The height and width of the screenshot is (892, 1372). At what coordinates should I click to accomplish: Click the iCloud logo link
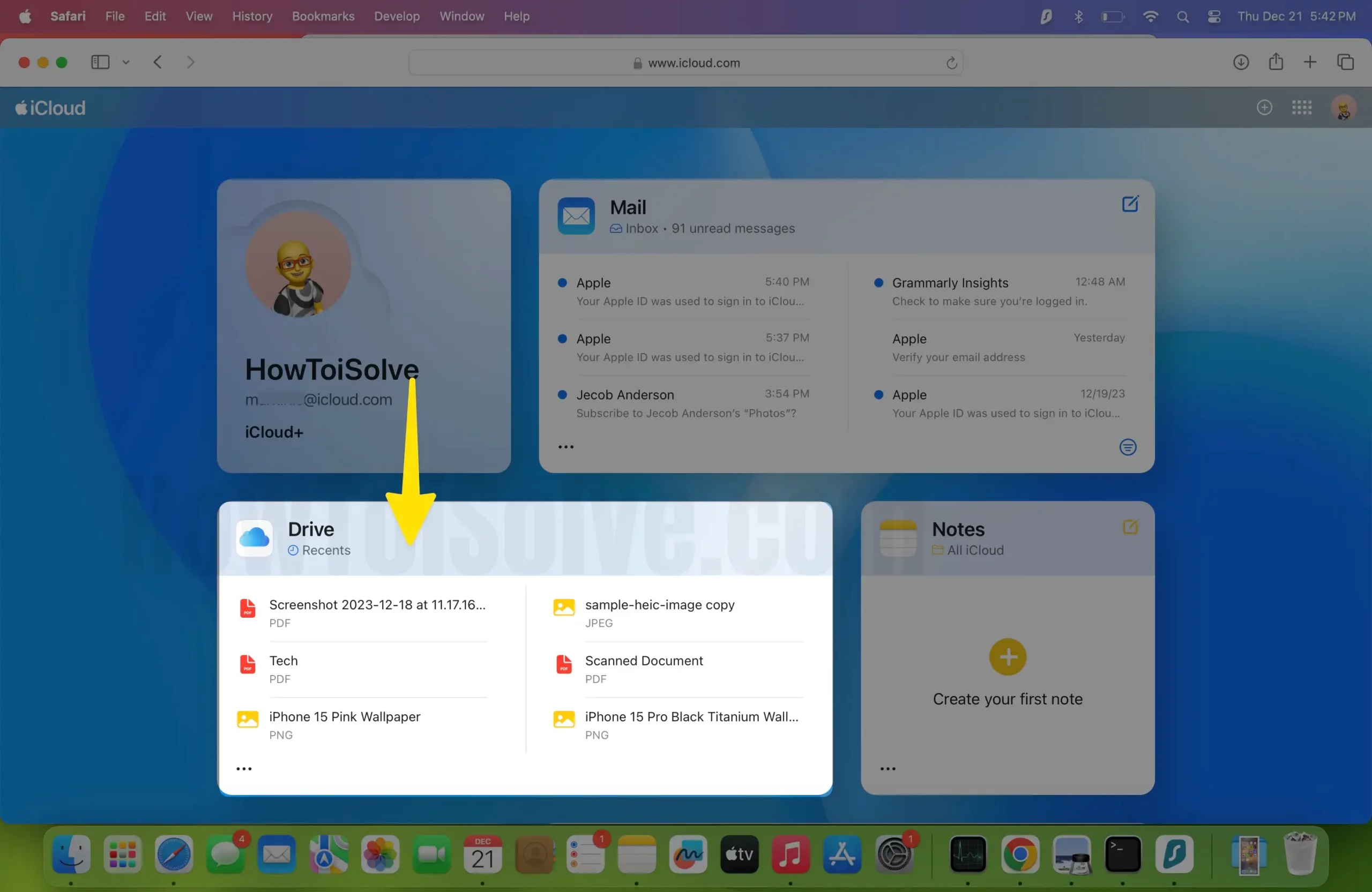click(50, 108)
